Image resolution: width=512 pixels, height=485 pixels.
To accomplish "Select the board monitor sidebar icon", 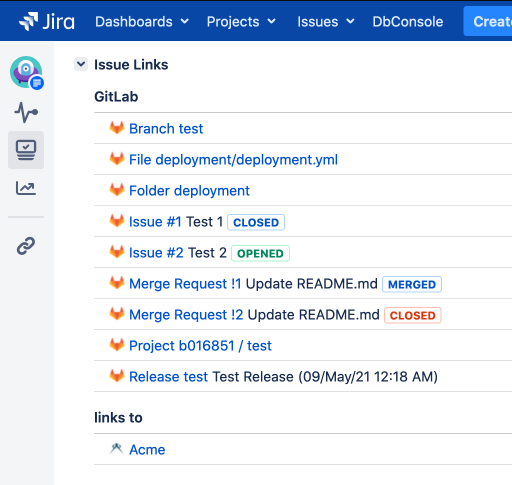I will coord(26,150).
